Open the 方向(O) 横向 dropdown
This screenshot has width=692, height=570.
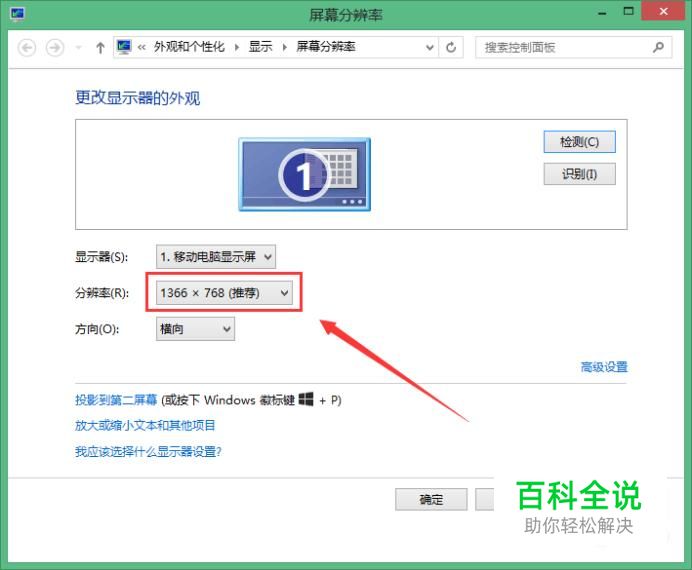coord(195,329)
